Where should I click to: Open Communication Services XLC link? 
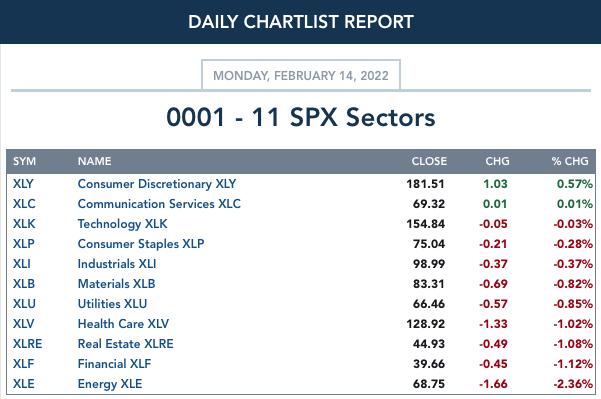coord(159,204)
